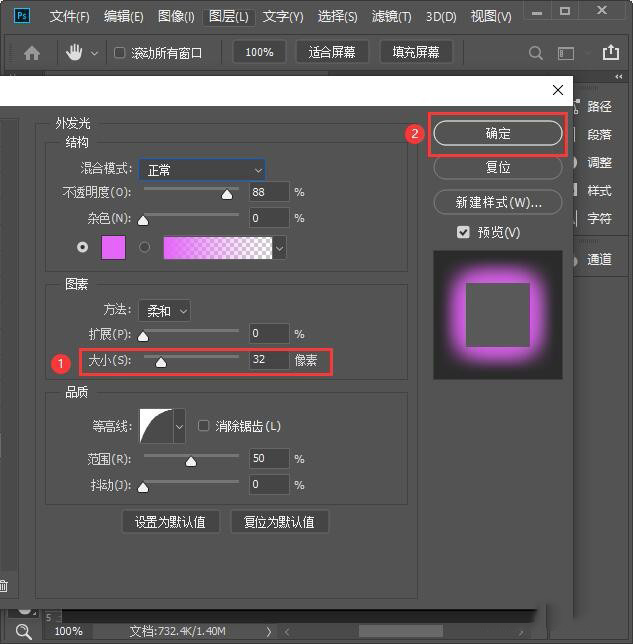Click the 杂色 noise value field
This screenshot has height=644, width=633.
[x=269, y=218]
